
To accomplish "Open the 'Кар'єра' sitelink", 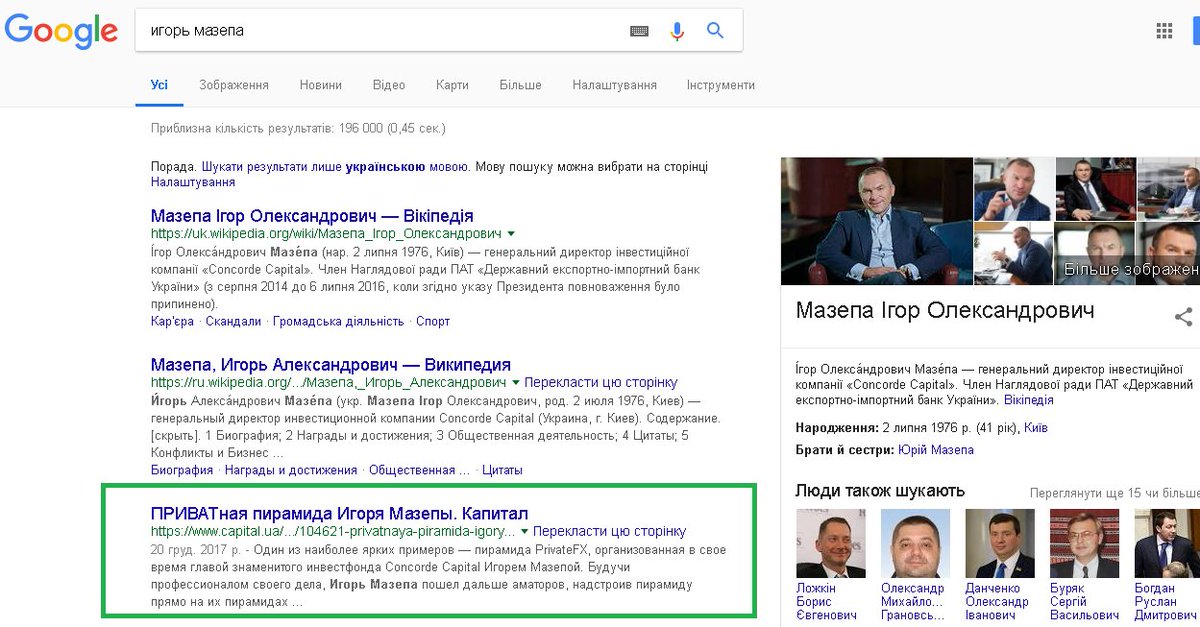I will 172,321.
